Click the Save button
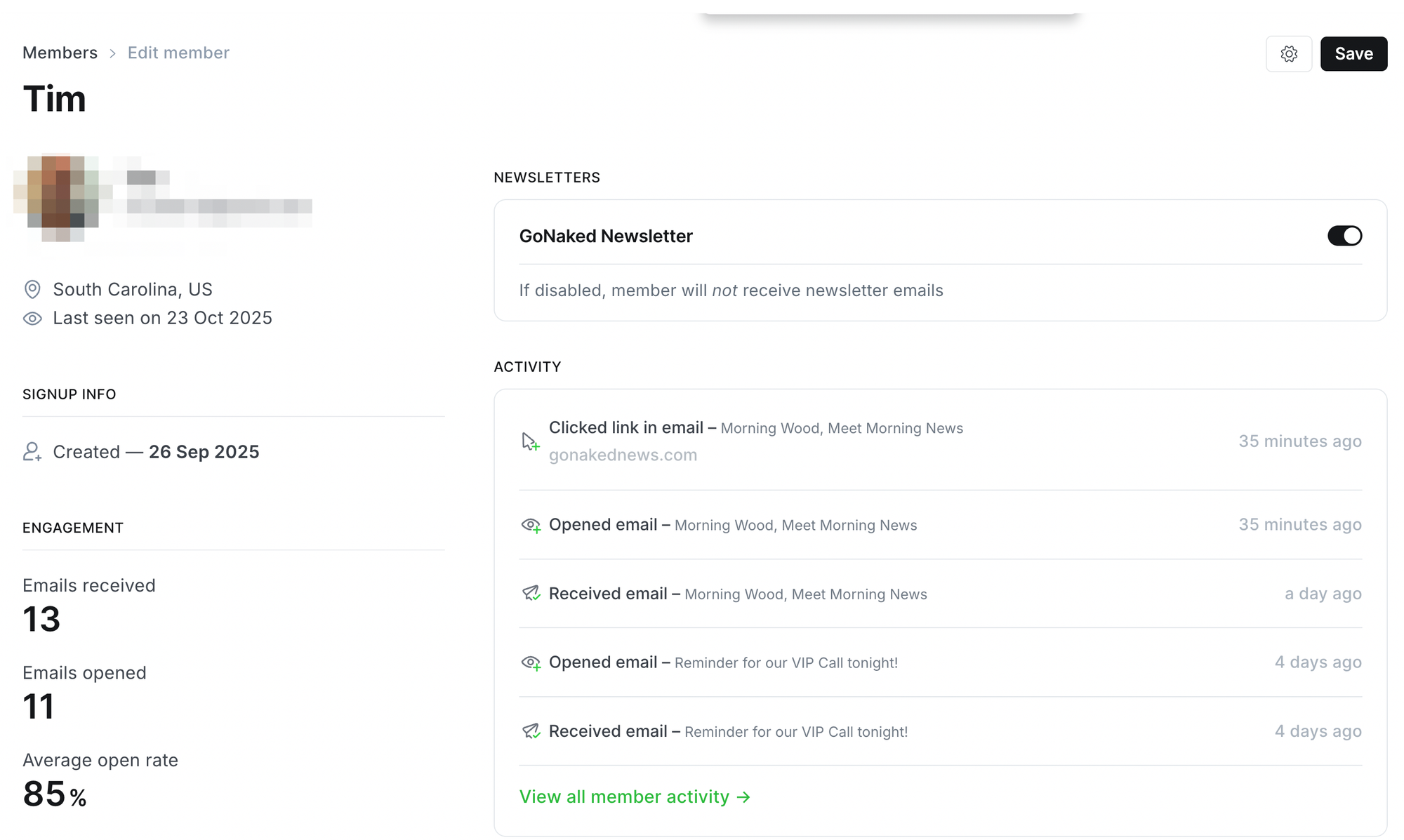Screen dimensions: 1404x840 click(1353, 54)
